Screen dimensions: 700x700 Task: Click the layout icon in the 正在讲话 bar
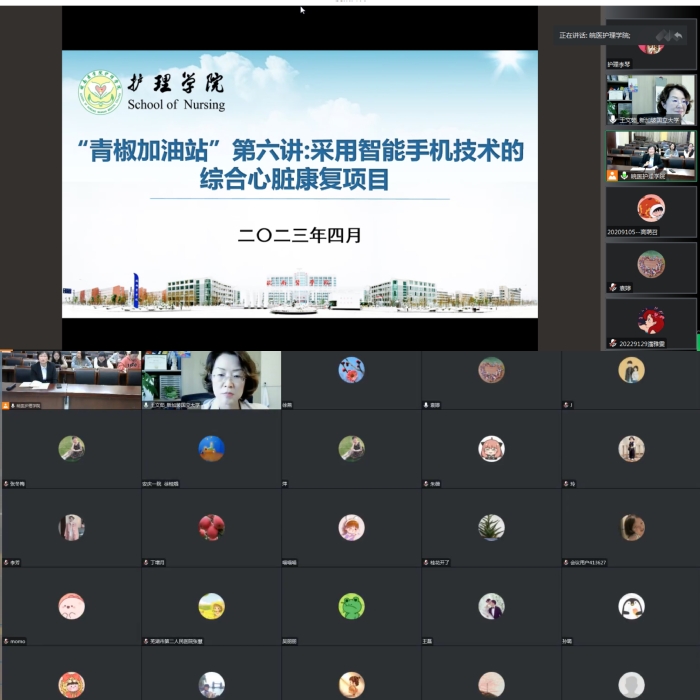[x=661, y=36]
